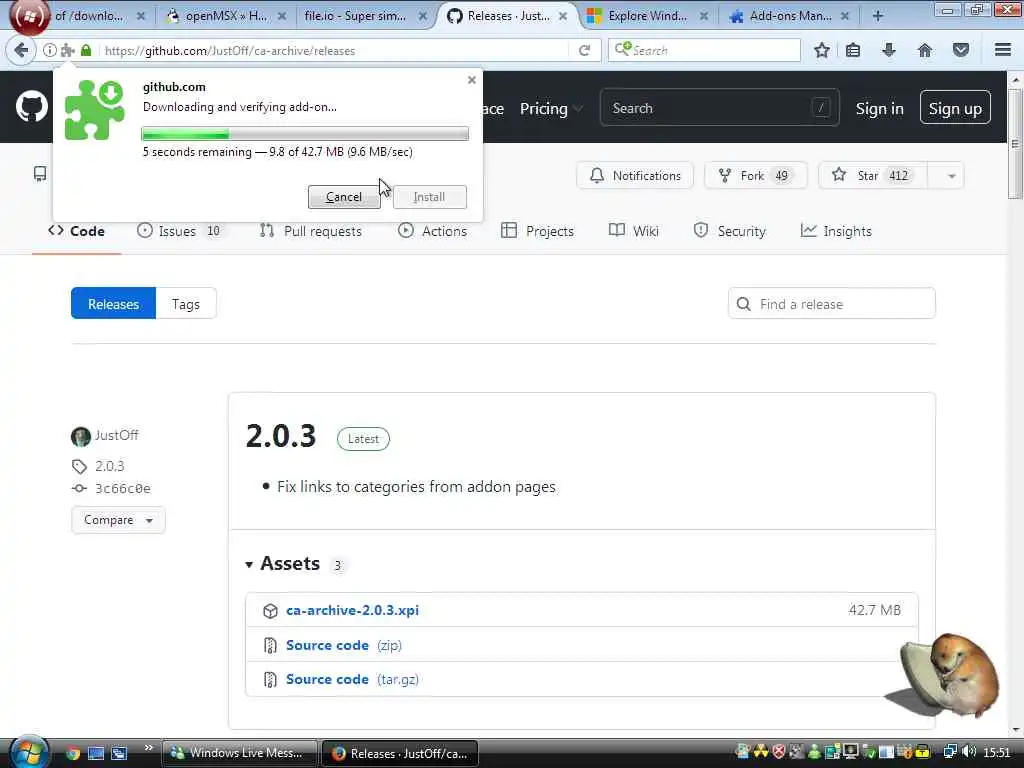Focus the GitHub Search field
Viewport: 1024px width, 768px height.
719,108
